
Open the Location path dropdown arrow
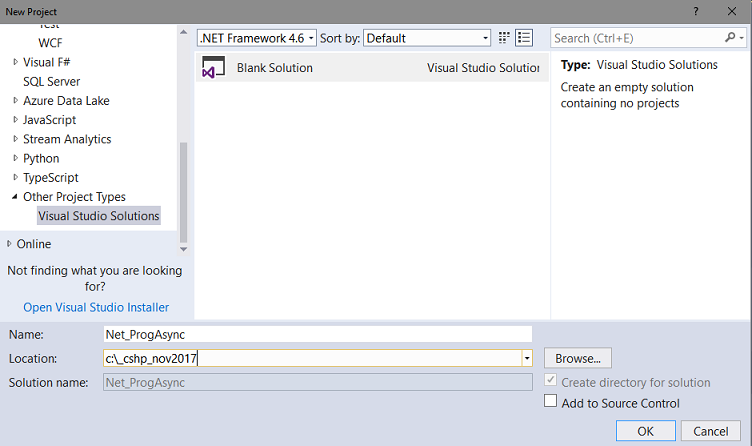tap(527, 358)
